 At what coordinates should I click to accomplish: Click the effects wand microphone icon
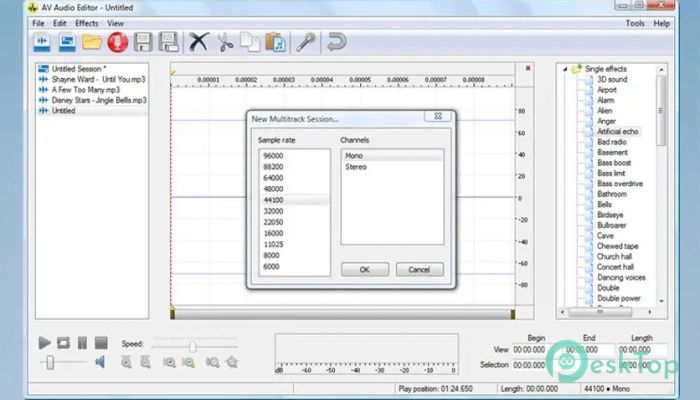tap(306, 42)
